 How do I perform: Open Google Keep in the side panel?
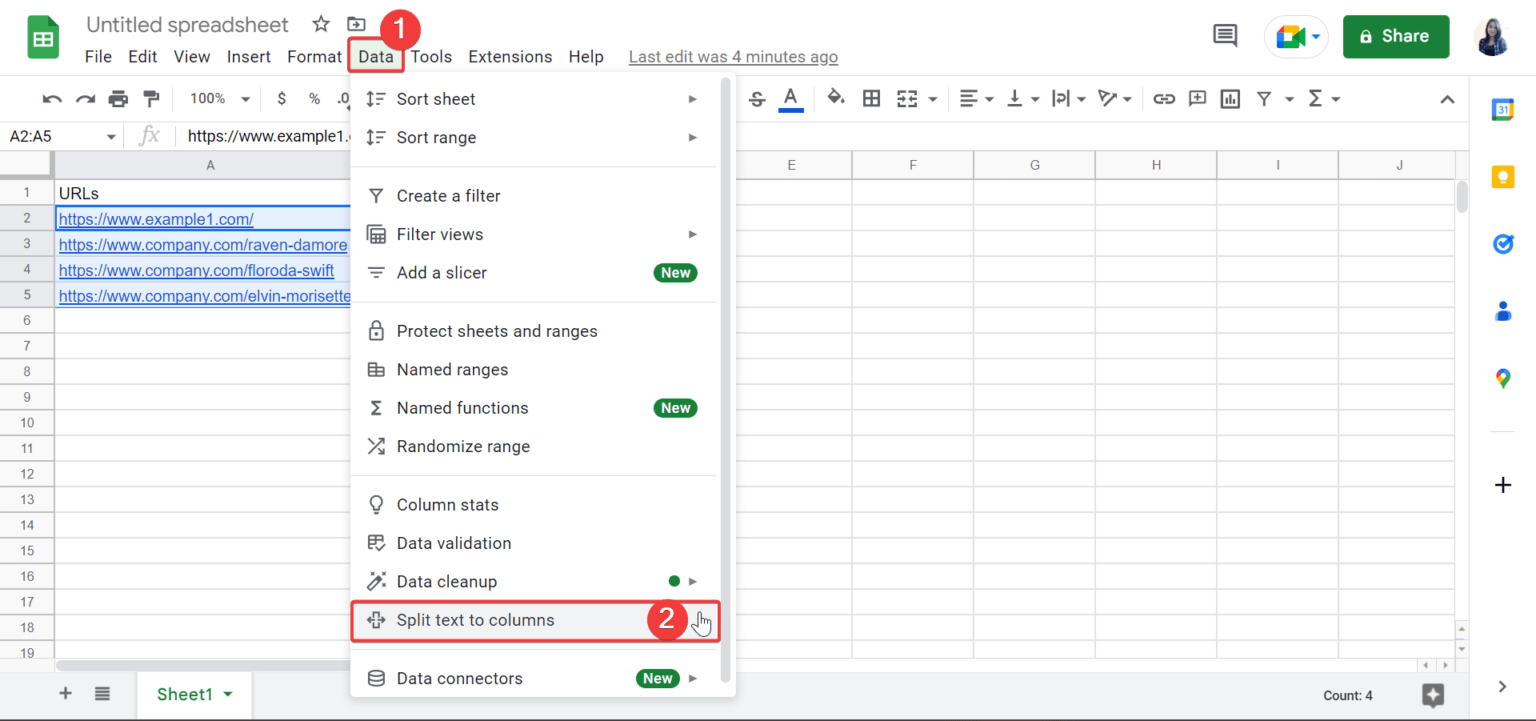(1503, 176)
